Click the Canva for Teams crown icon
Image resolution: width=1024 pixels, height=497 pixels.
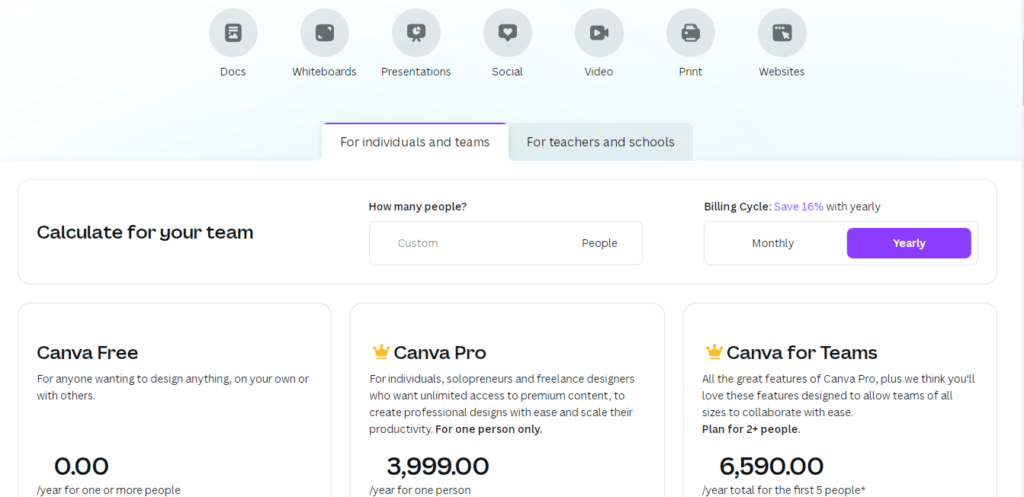coord(713,352)
